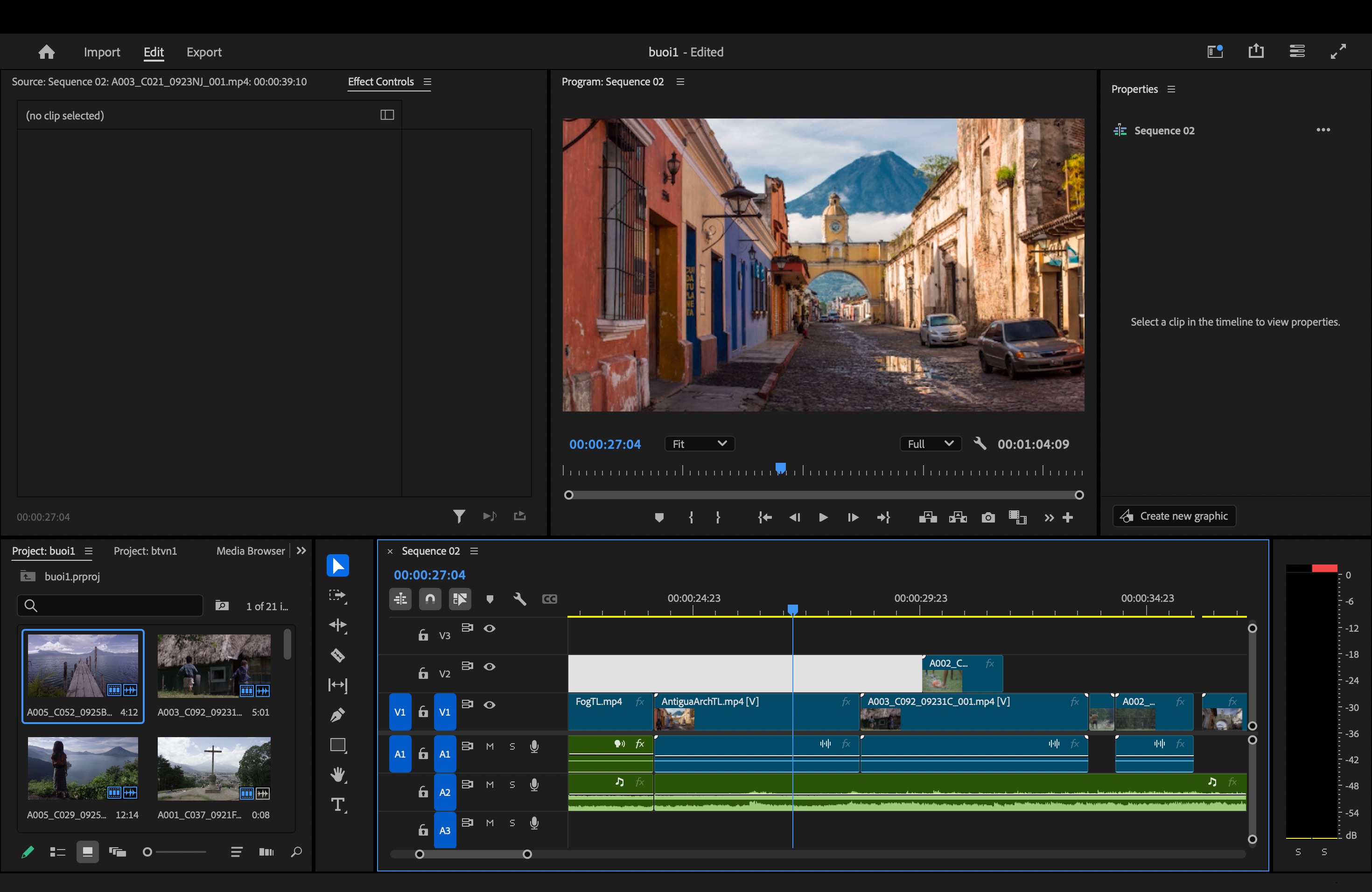Click the project search input field
This screenshot has height=892, width=1372.
(x=110, y=606)
